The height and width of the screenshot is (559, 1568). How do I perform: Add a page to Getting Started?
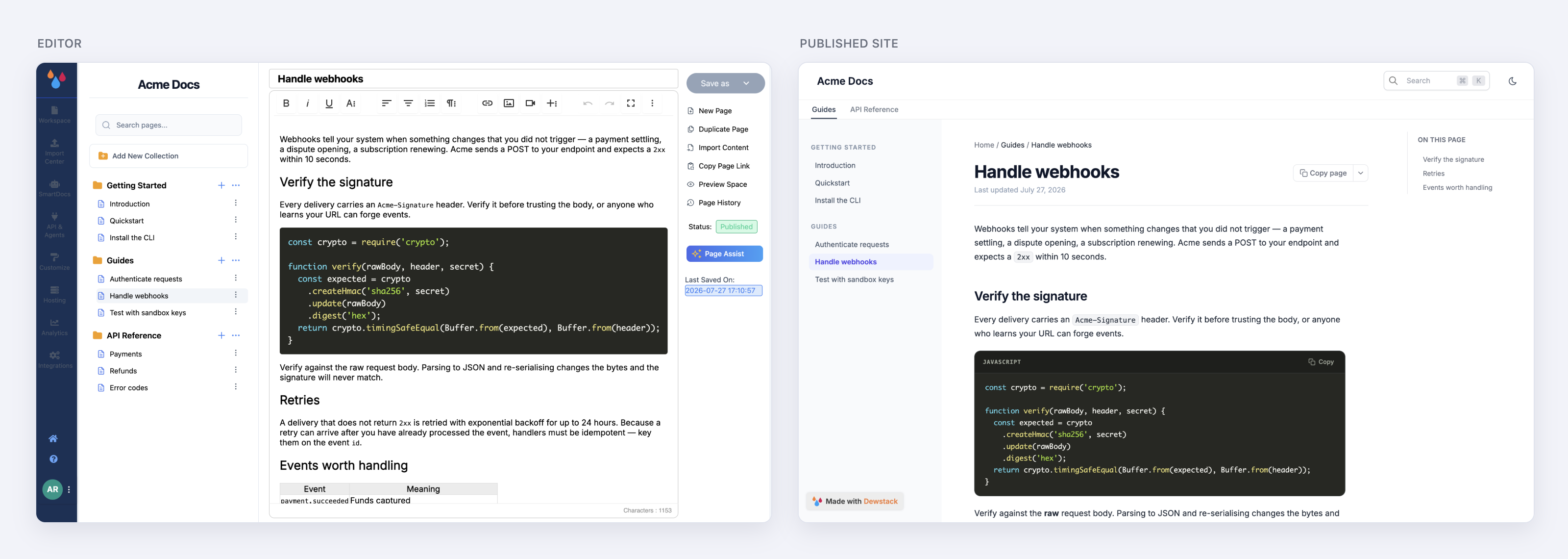(x=221, y=185)
